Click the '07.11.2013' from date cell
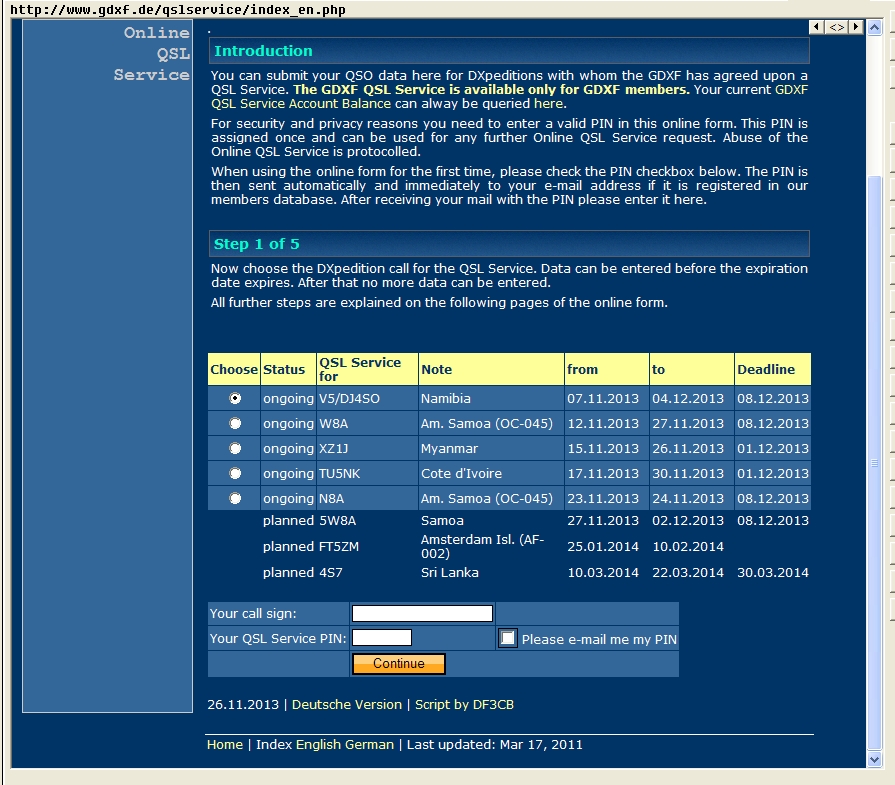 click(607, 398)
